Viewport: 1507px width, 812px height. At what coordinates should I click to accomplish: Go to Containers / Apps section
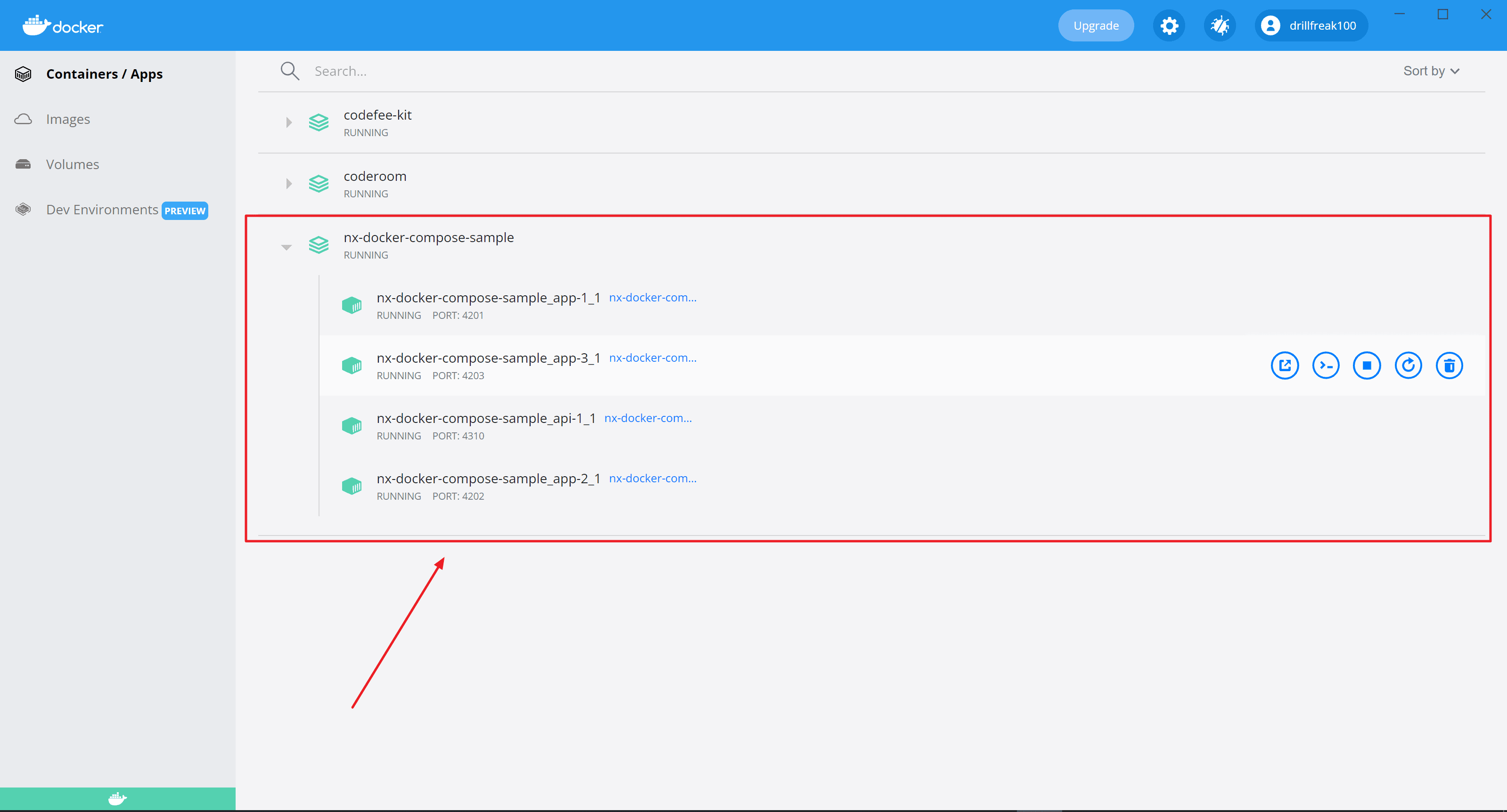click(104, 74)
